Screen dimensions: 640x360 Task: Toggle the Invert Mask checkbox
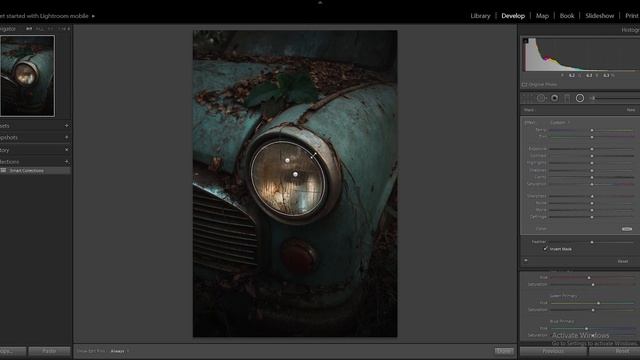545,249
